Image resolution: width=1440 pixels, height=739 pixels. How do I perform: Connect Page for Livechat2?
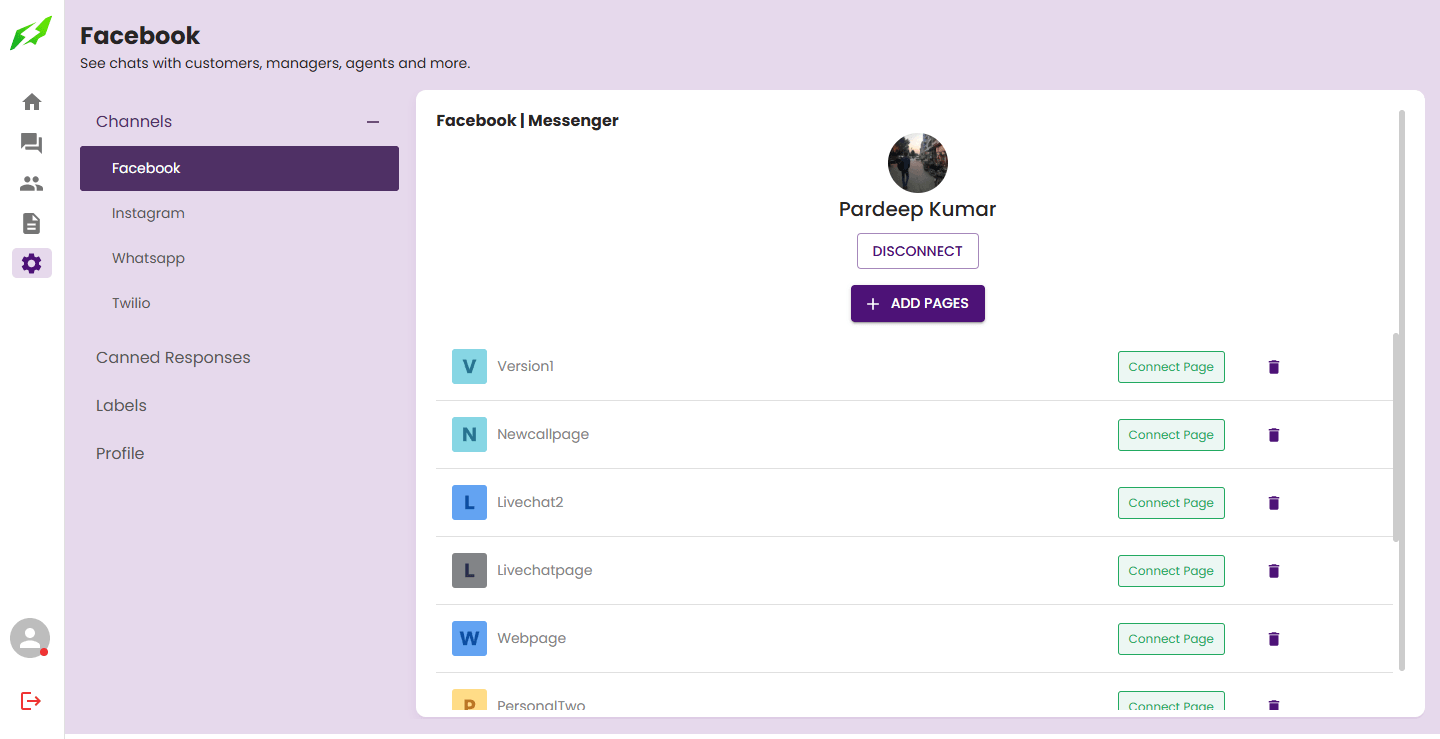click(x=1171, y=503)
